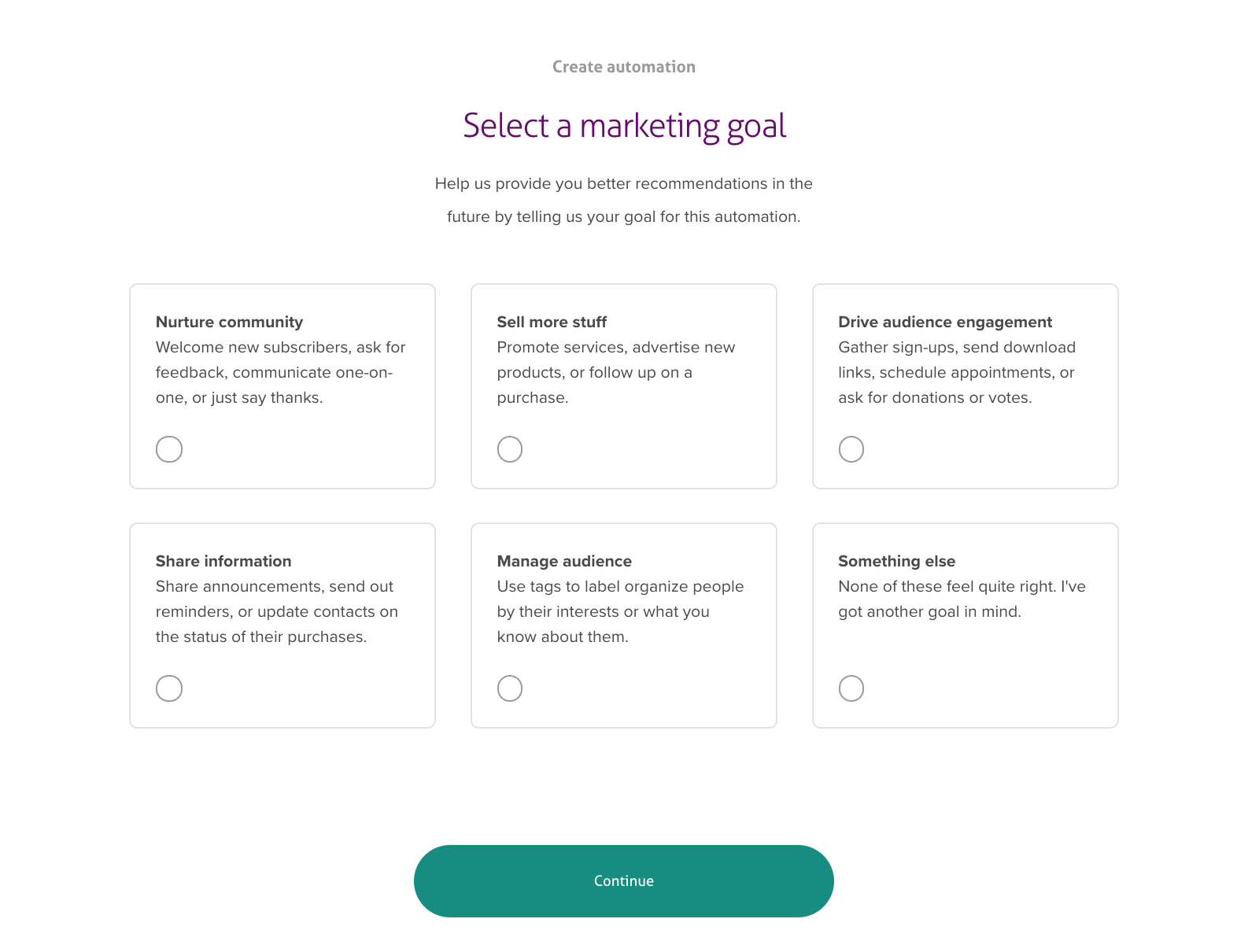1237x952 pixels.
Task: Pick the Share information radio button
Action: click(x=169, y=688)
